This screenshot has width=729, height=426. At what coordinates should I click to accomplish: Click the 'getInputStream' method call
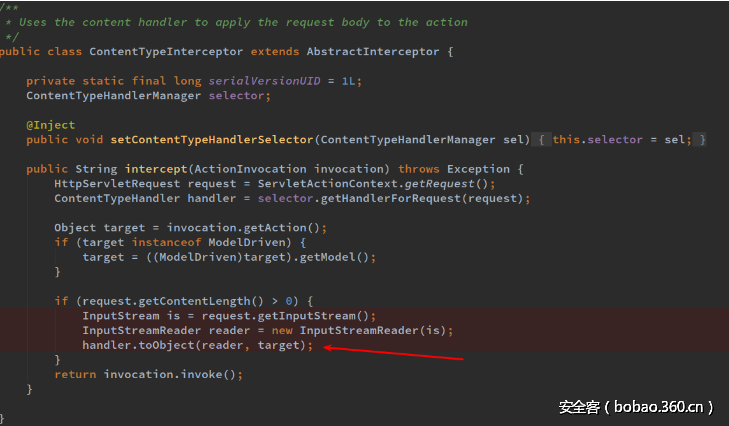(x=306, y=316)
